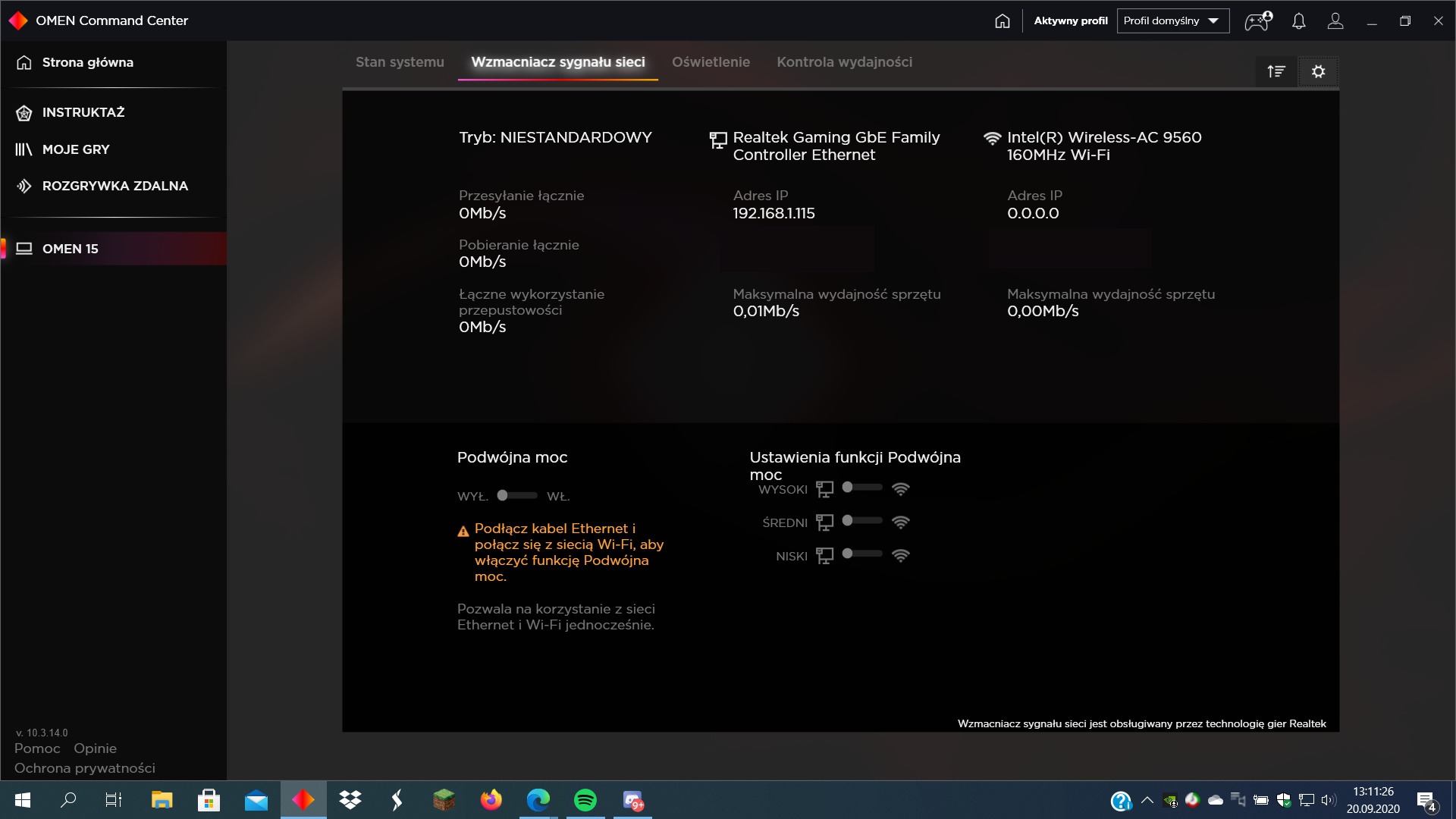Open the Action Center notifications panel

1426,801
